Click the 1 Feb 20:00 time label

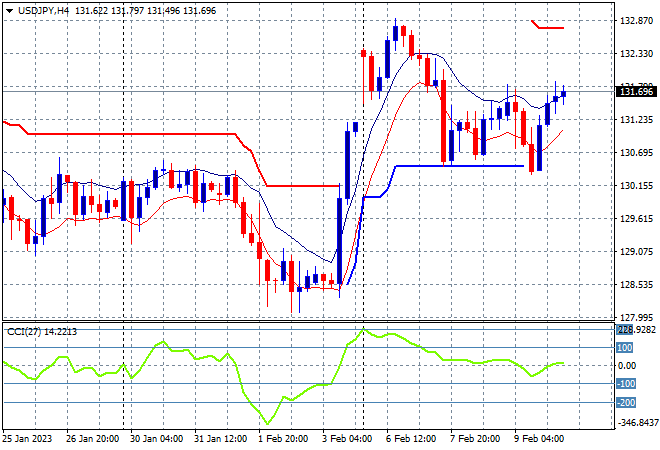point(283,439)
